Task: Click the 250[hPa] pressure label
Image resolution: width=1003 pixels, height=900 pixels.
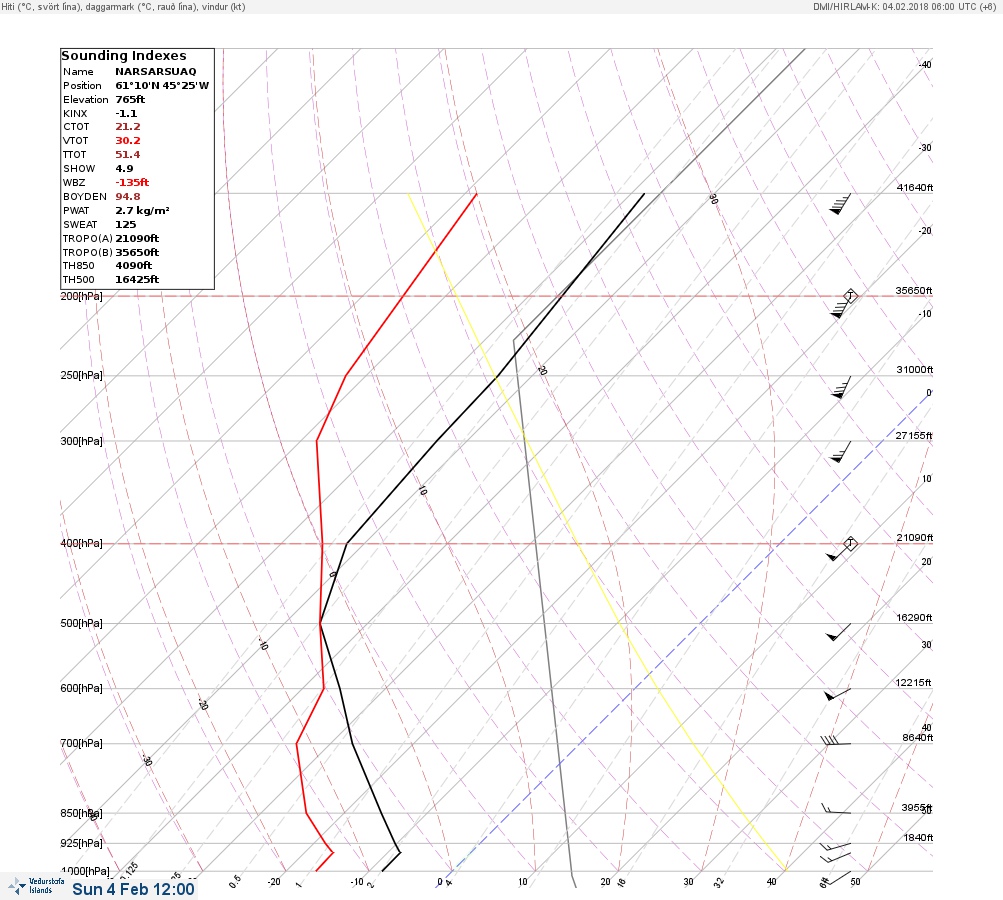Action: (81, 375)
